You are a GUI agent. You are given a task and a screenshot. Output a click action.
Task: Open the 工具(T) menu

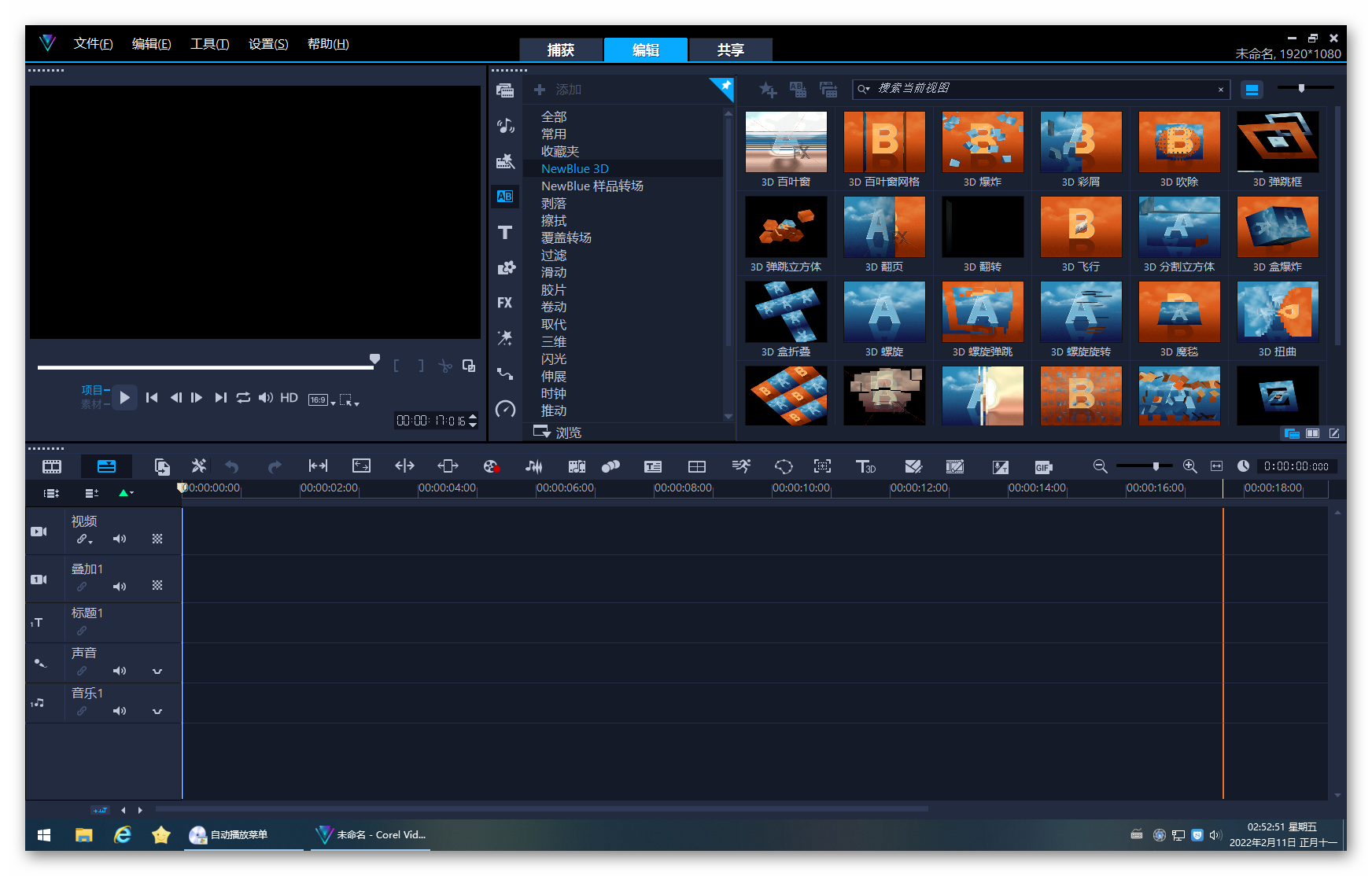(x=209, y=44)
